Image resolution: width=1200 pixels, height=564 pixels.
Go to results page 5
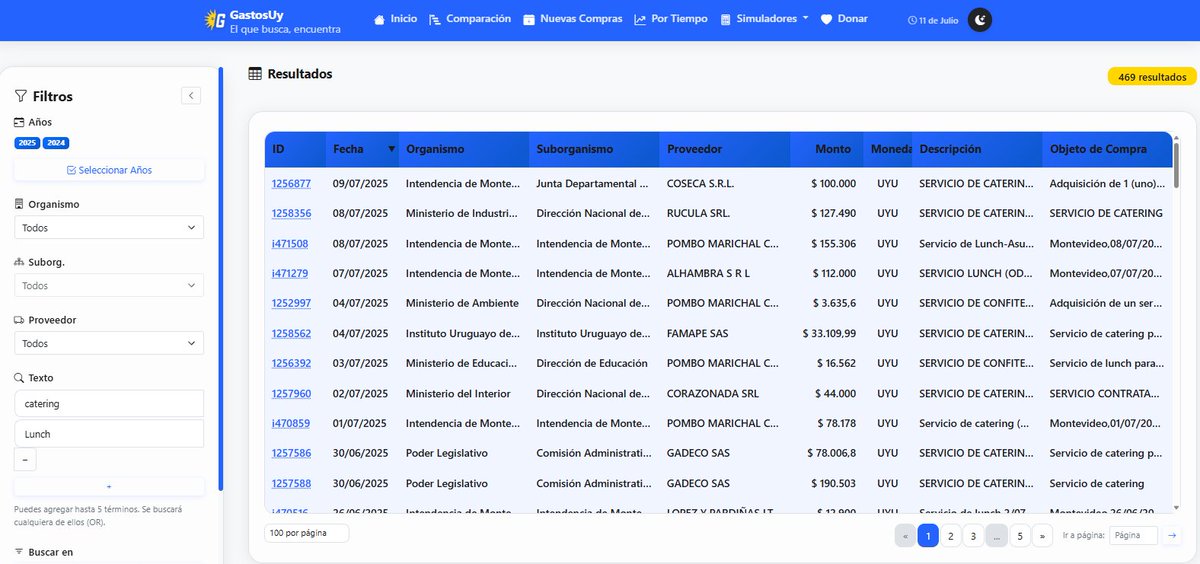click(x=1020, y=535)
